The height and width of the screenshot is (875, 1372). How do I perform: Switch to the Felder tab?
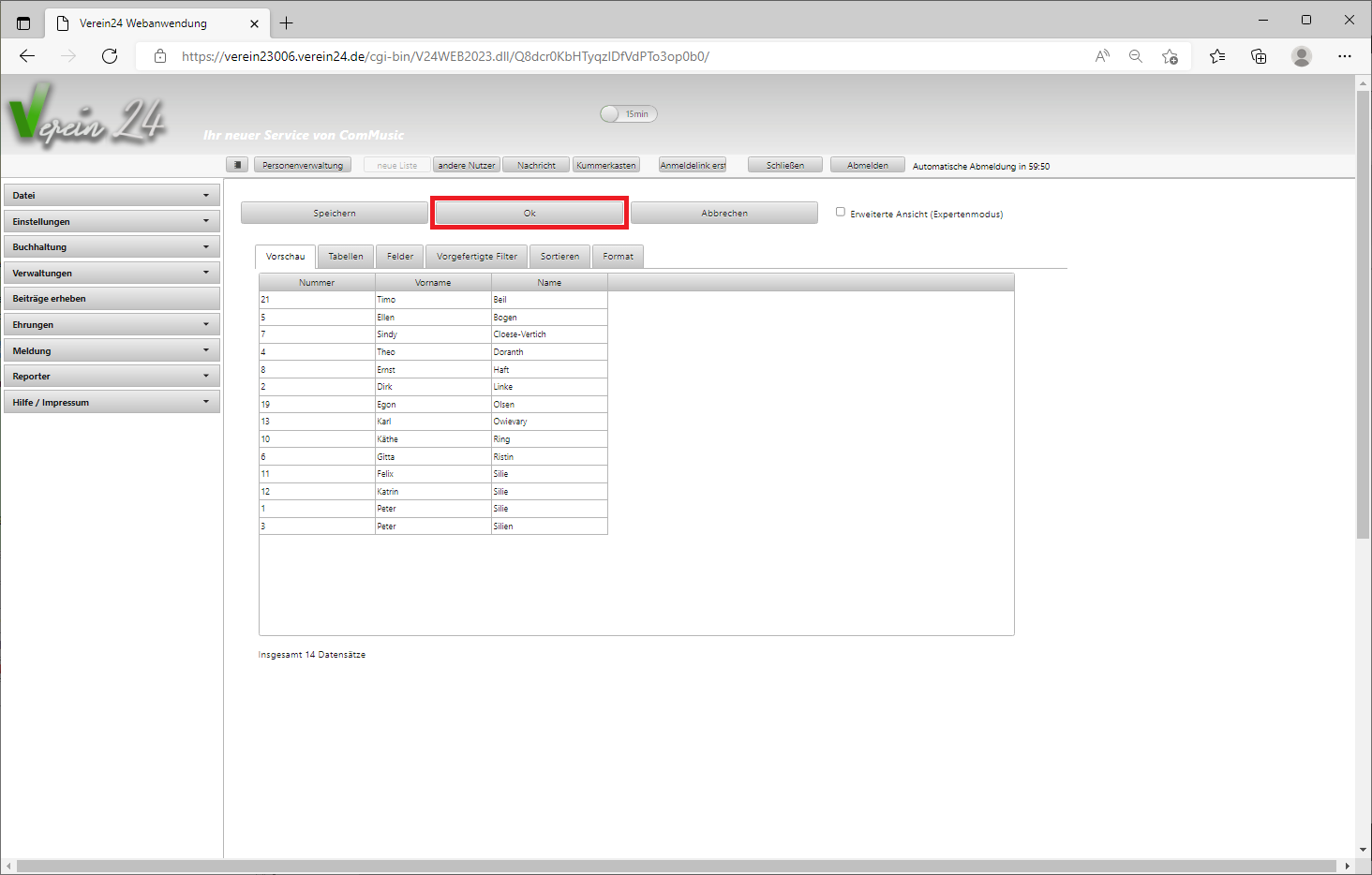click(x=400, y=257)
